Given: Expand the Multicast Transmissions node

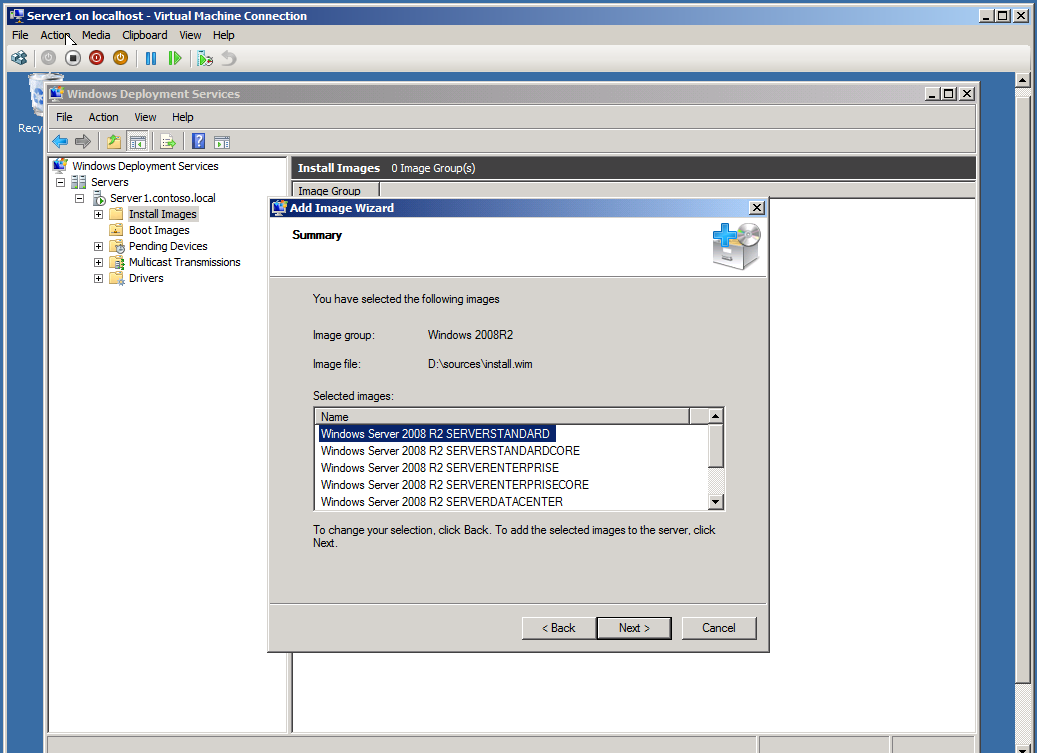Looking at the screenshot, I should pos(98,262).
